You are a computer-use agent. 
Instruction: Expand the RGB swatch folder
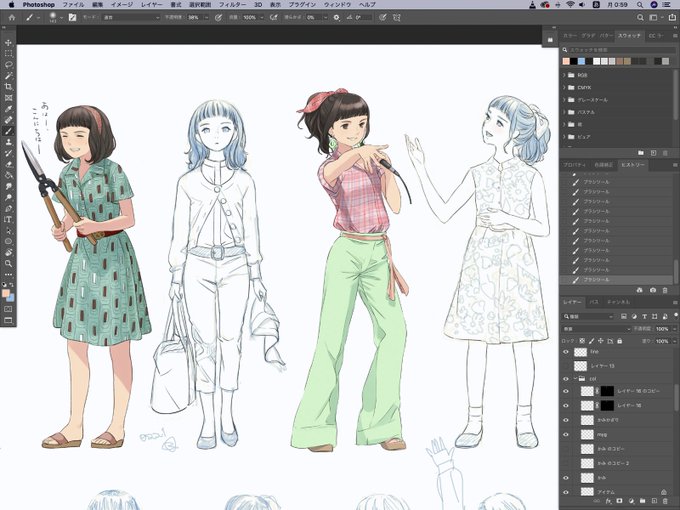(565, 75)
